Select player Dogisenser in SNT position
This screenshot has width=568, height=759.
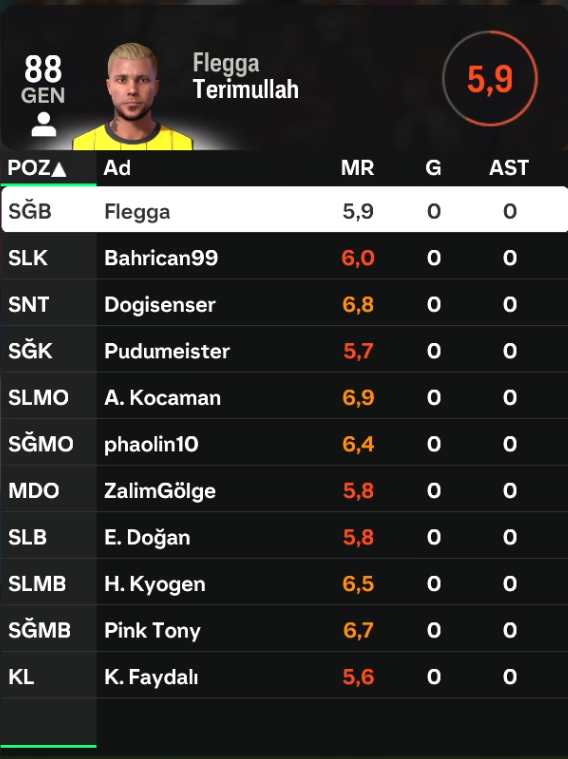tap(285, 304)
